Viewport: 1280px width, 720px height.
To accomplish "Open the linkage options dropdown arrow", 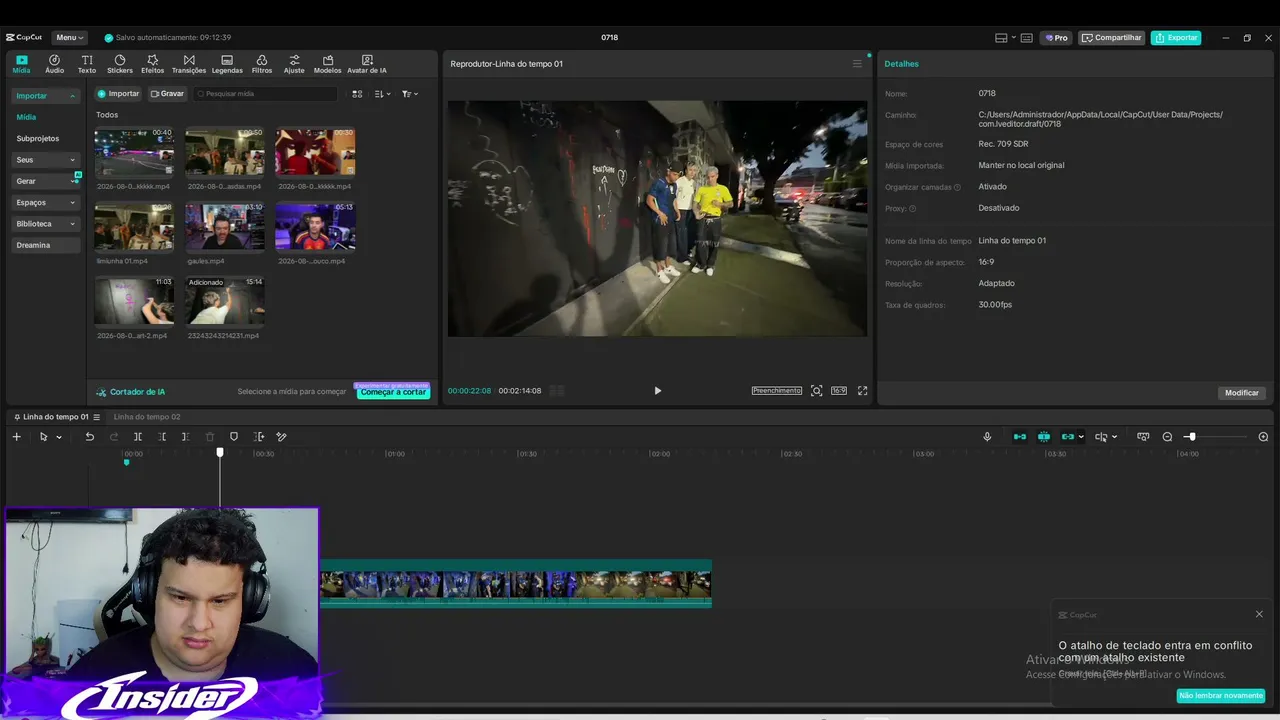I will click(x=1081, y=437).
